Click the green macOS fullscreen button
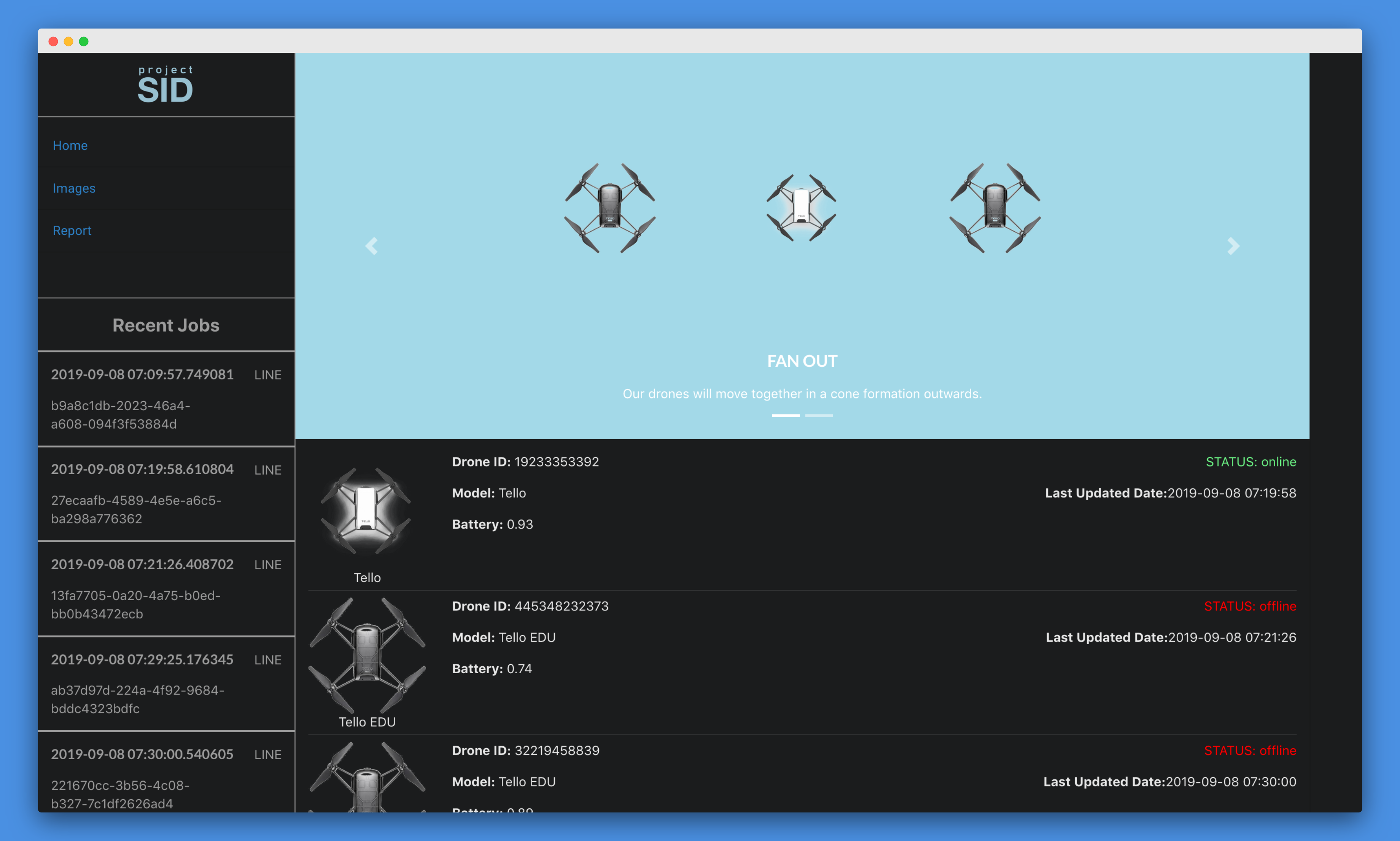Screen dimensions: 1400x841 (84, 41)
